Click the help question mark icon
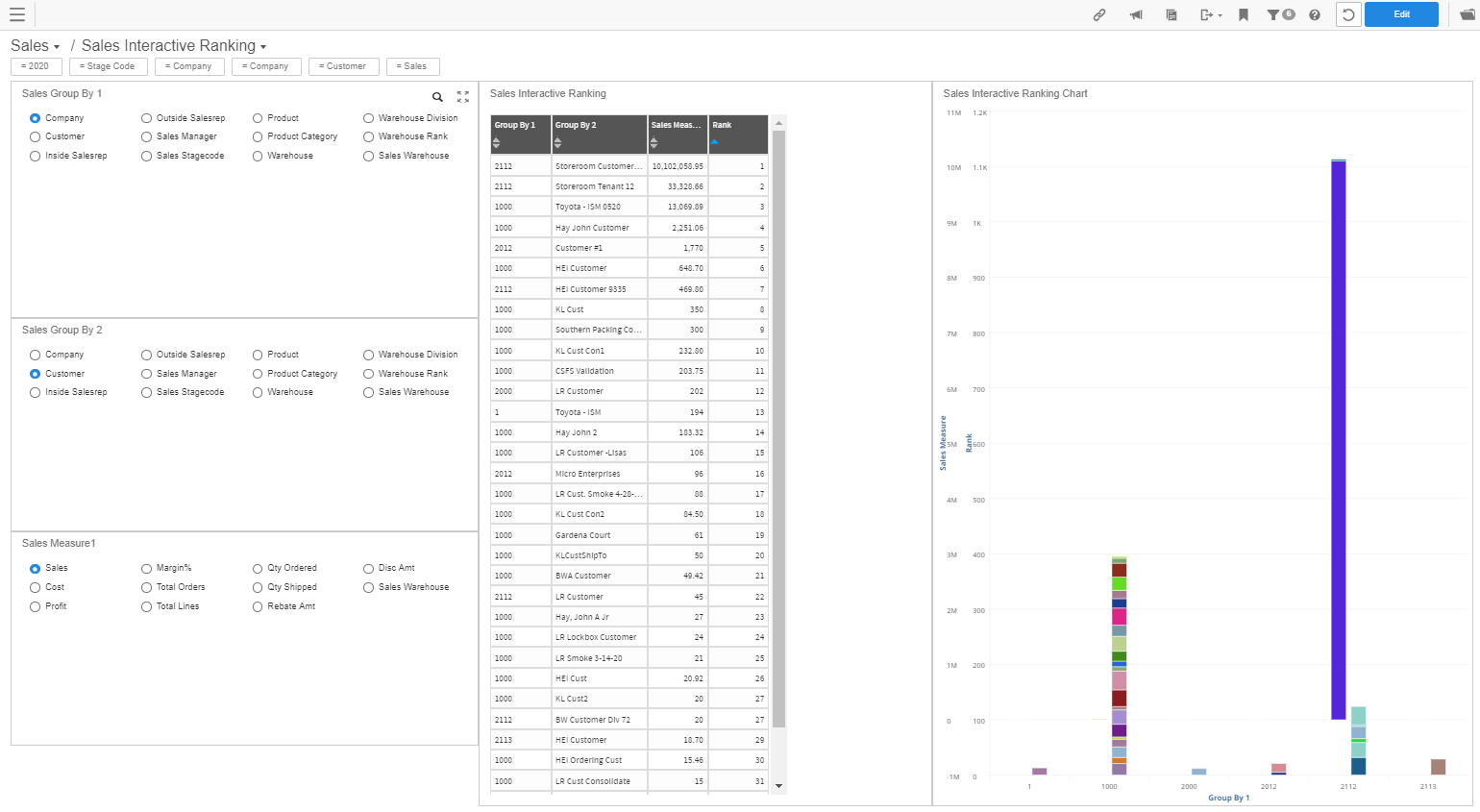 [1314, 14]
